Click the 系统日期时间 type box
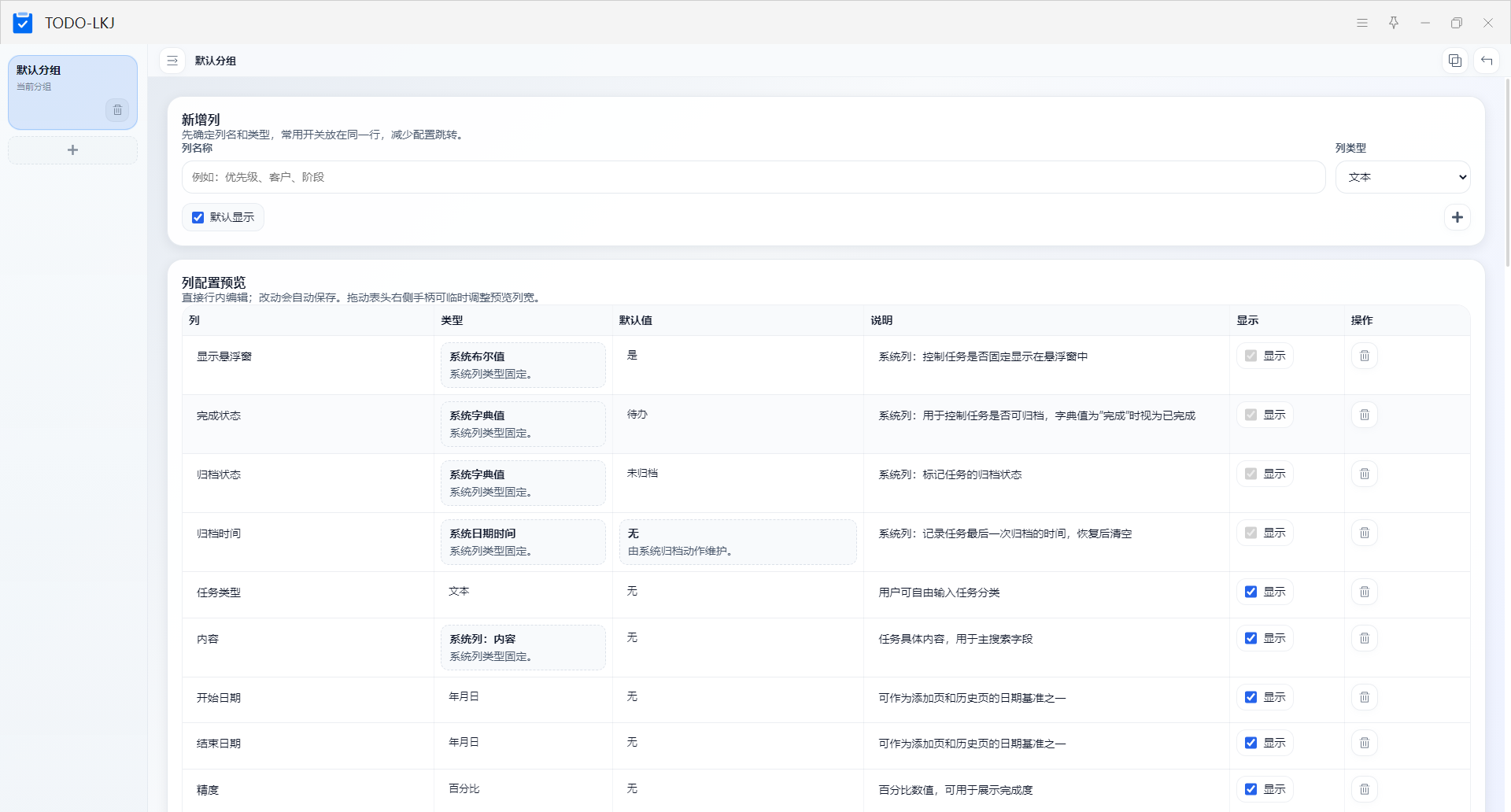 click(x=523, y=542)
